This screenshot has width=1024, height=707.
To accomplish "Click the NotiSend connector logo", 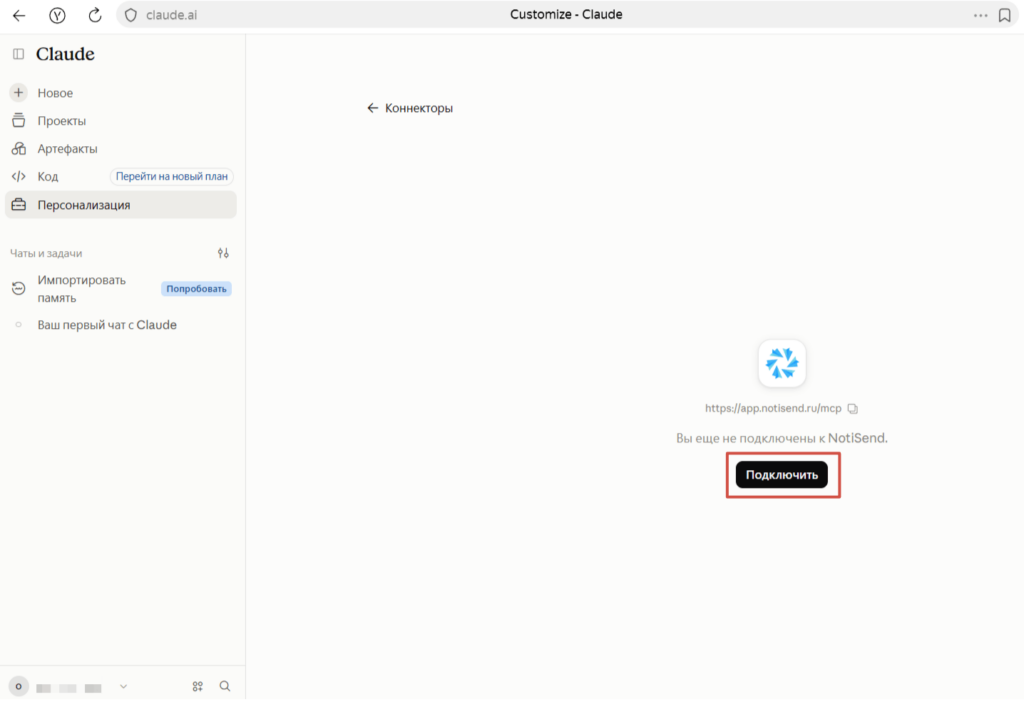I will coord(782,364).
